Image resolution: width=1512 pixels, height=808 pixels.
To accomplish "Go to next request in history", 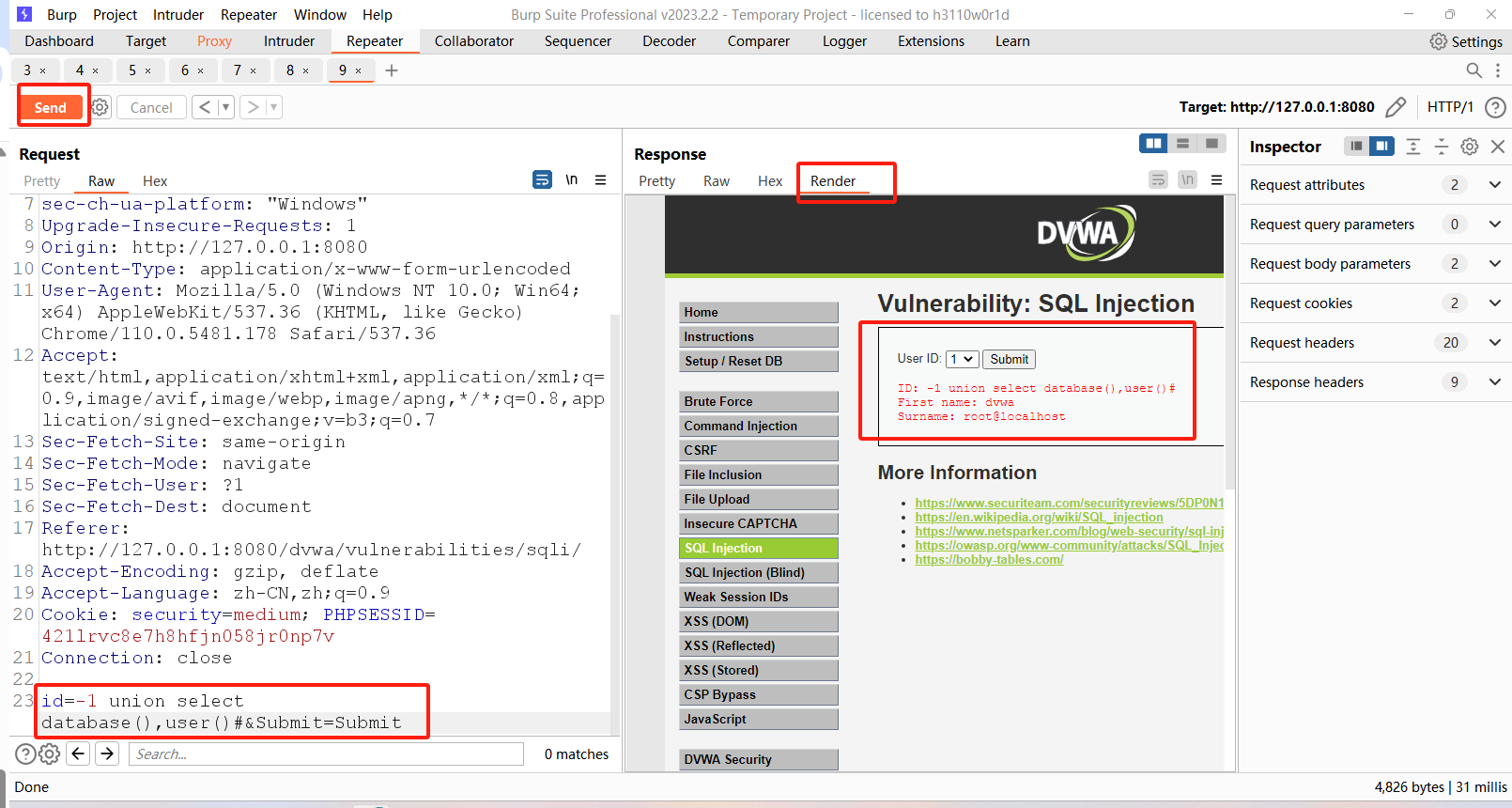I will (253, 107).
